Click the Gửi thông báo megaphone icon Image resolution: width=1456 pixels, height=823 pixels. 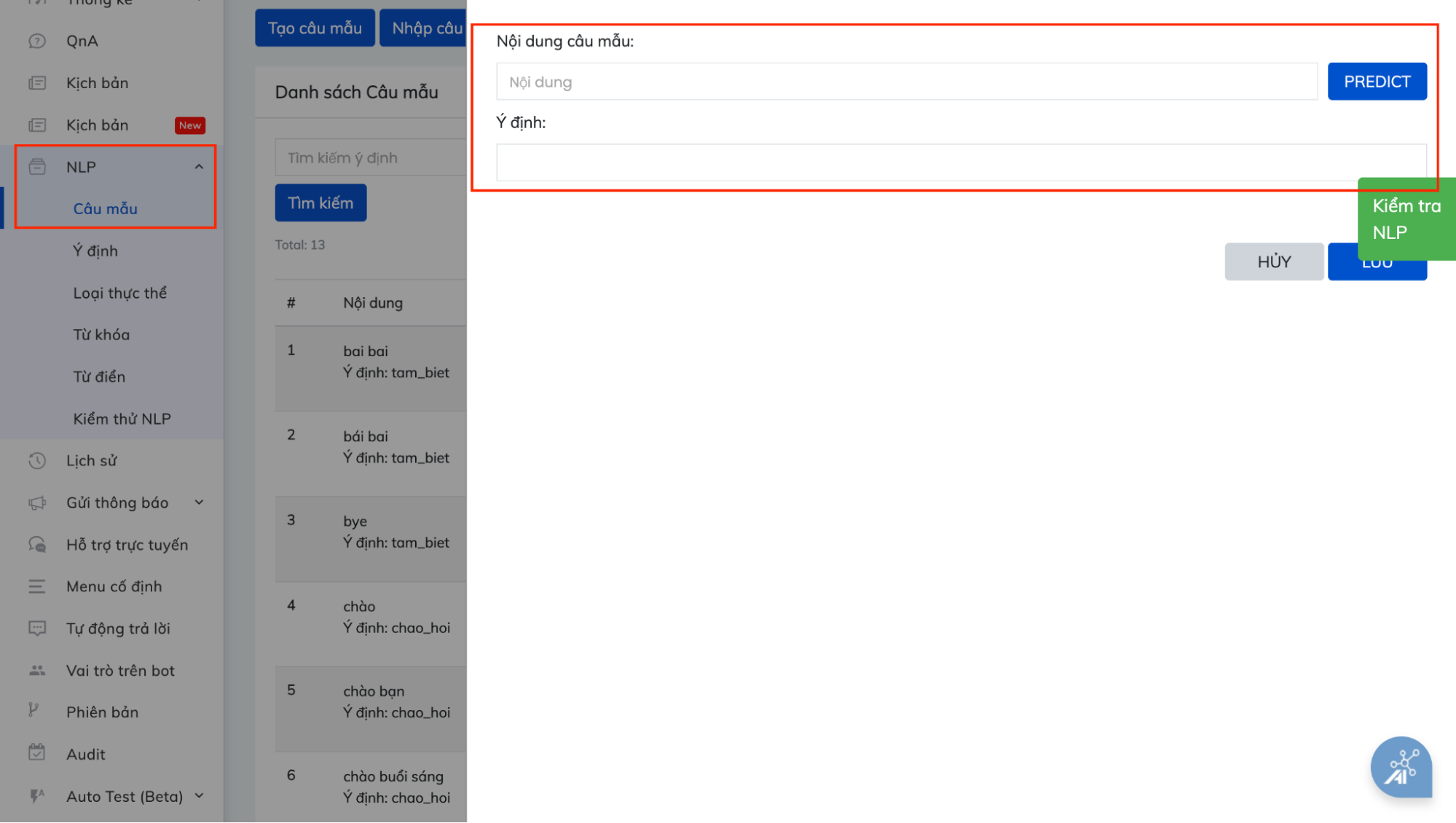point(37,503)
